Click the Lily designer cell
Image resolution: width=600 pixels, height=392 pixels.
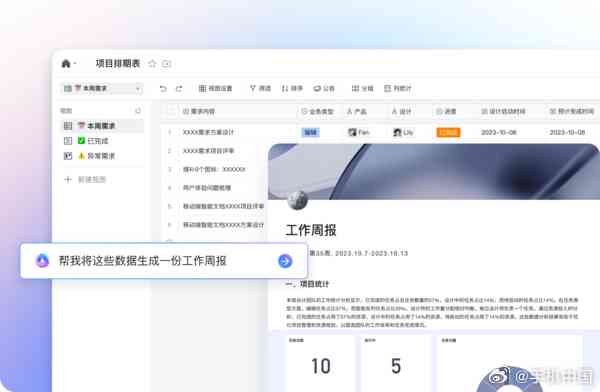pyautogui.click(x=403, y=132)
